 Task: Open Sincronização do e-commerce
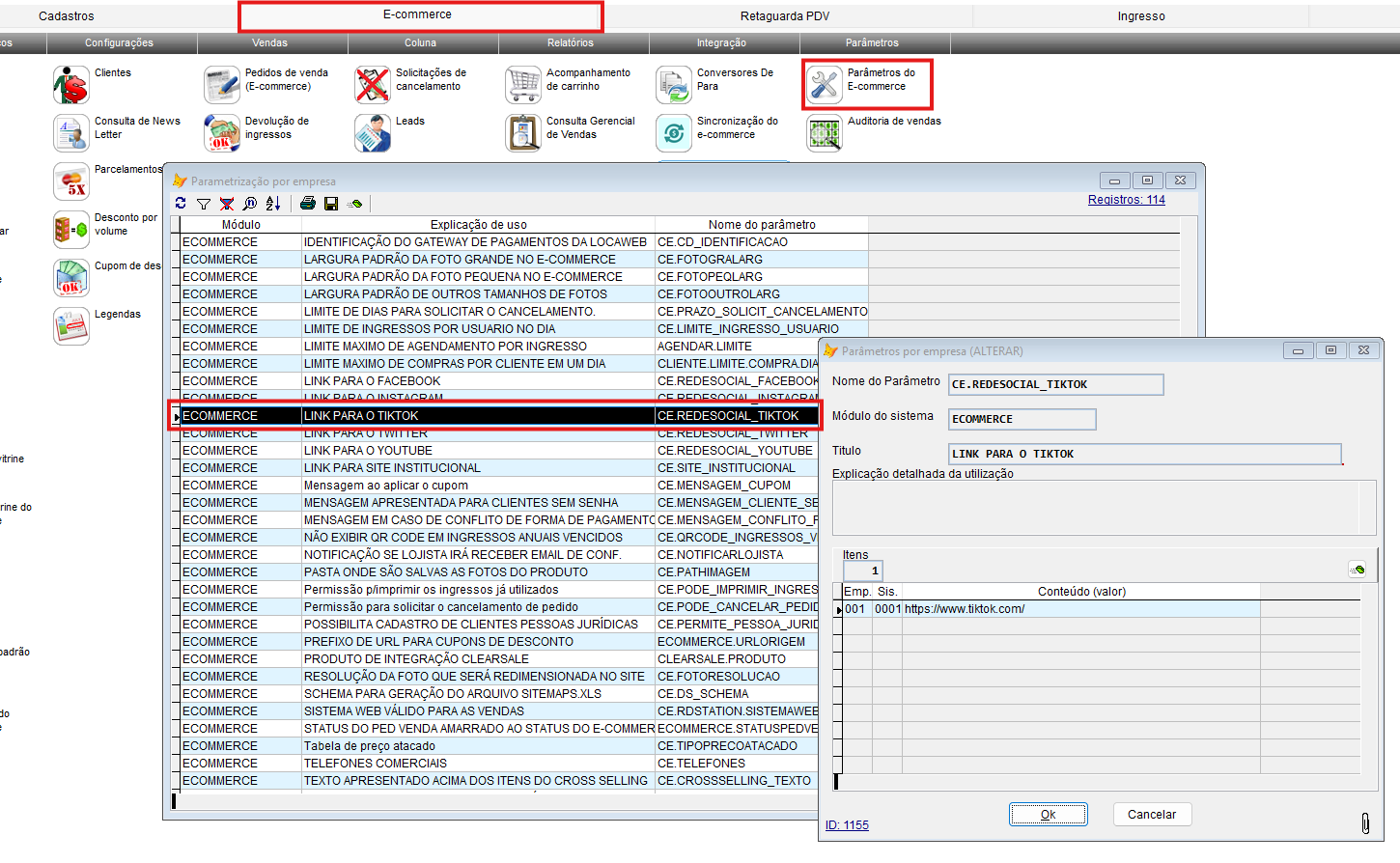tap(674, 133)
